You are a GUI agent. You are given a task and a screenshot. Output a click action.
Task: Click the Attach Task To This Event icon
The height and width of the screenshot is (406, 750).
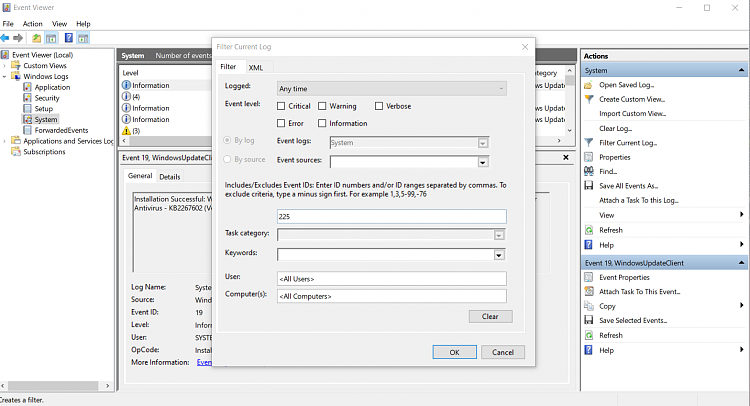(589, 292)
